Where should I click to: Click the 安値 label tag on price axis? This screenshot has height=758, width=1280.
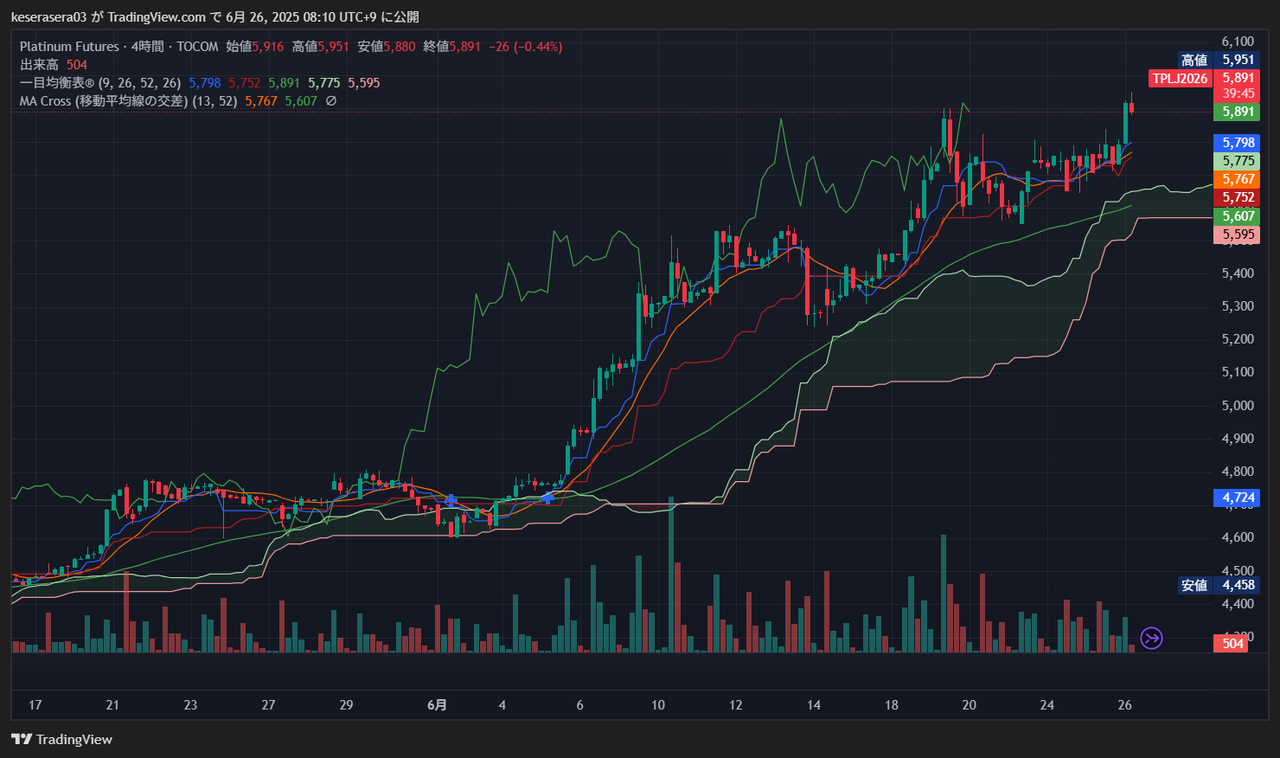pyautogui.click(x=1194, y=585)
